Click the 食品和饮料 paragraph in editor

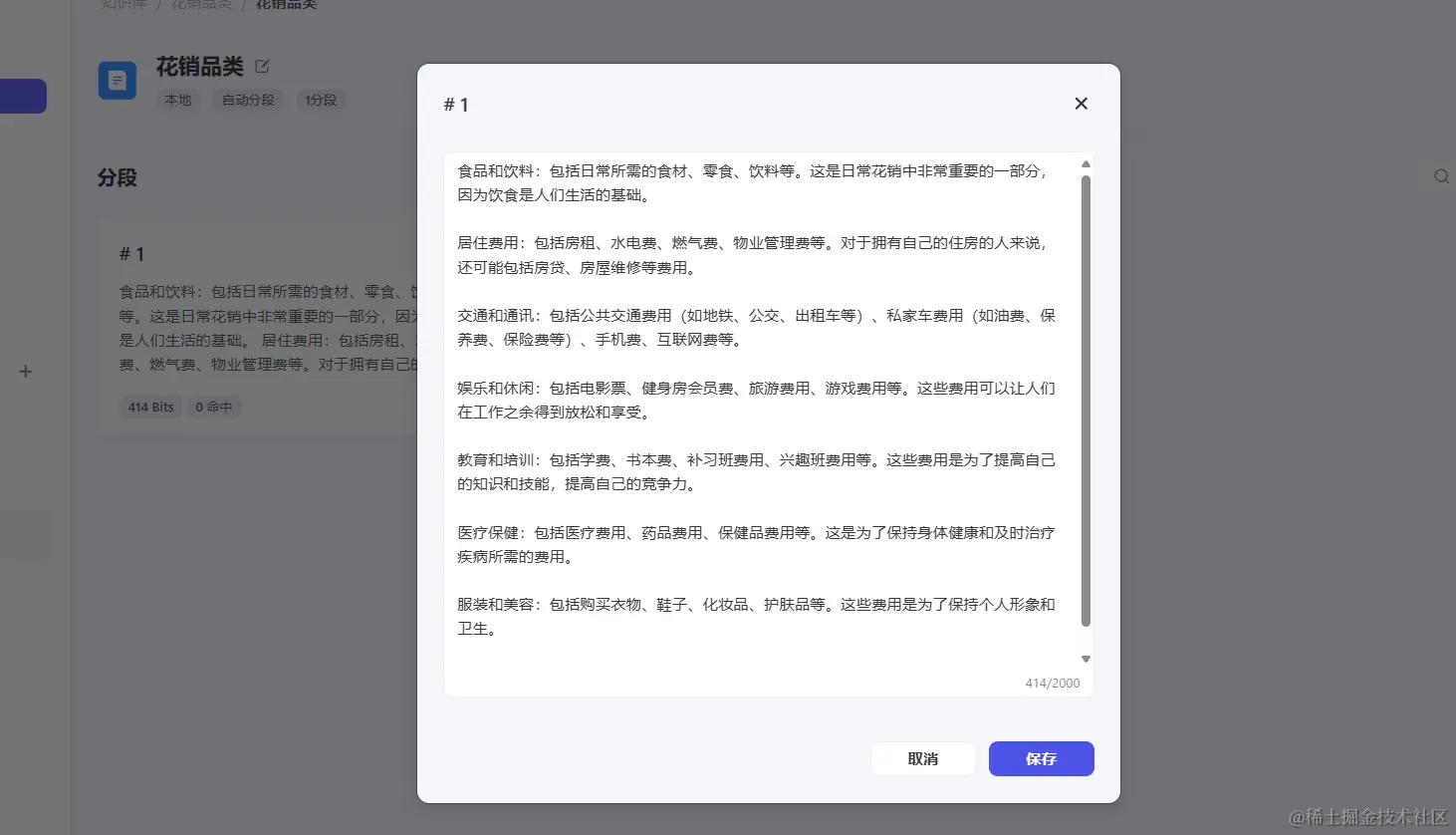coord(755,183)
